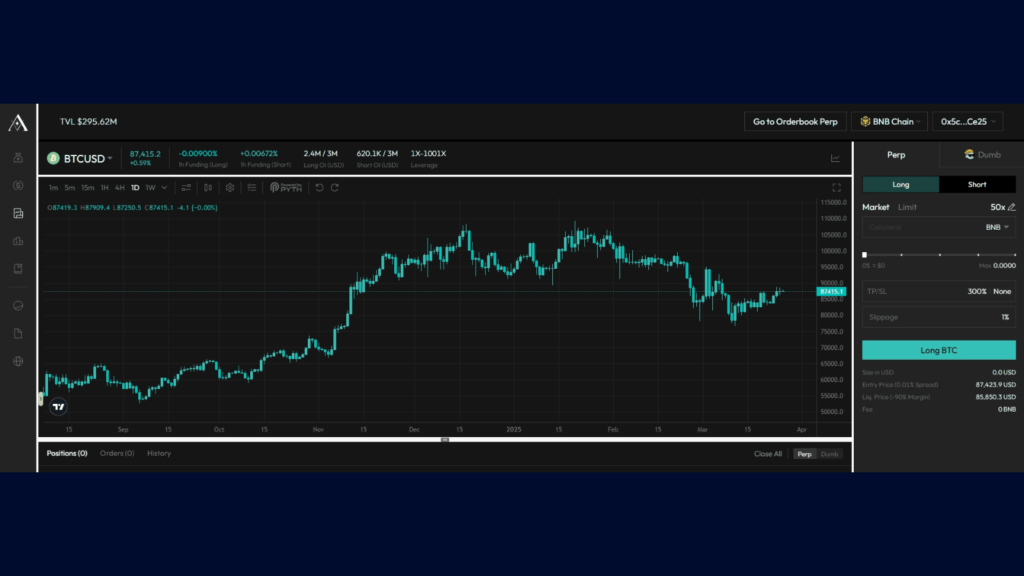Viewport: 1024px width, 576px height.
Task: Select the Long position toggle
Action: [901, 185]
